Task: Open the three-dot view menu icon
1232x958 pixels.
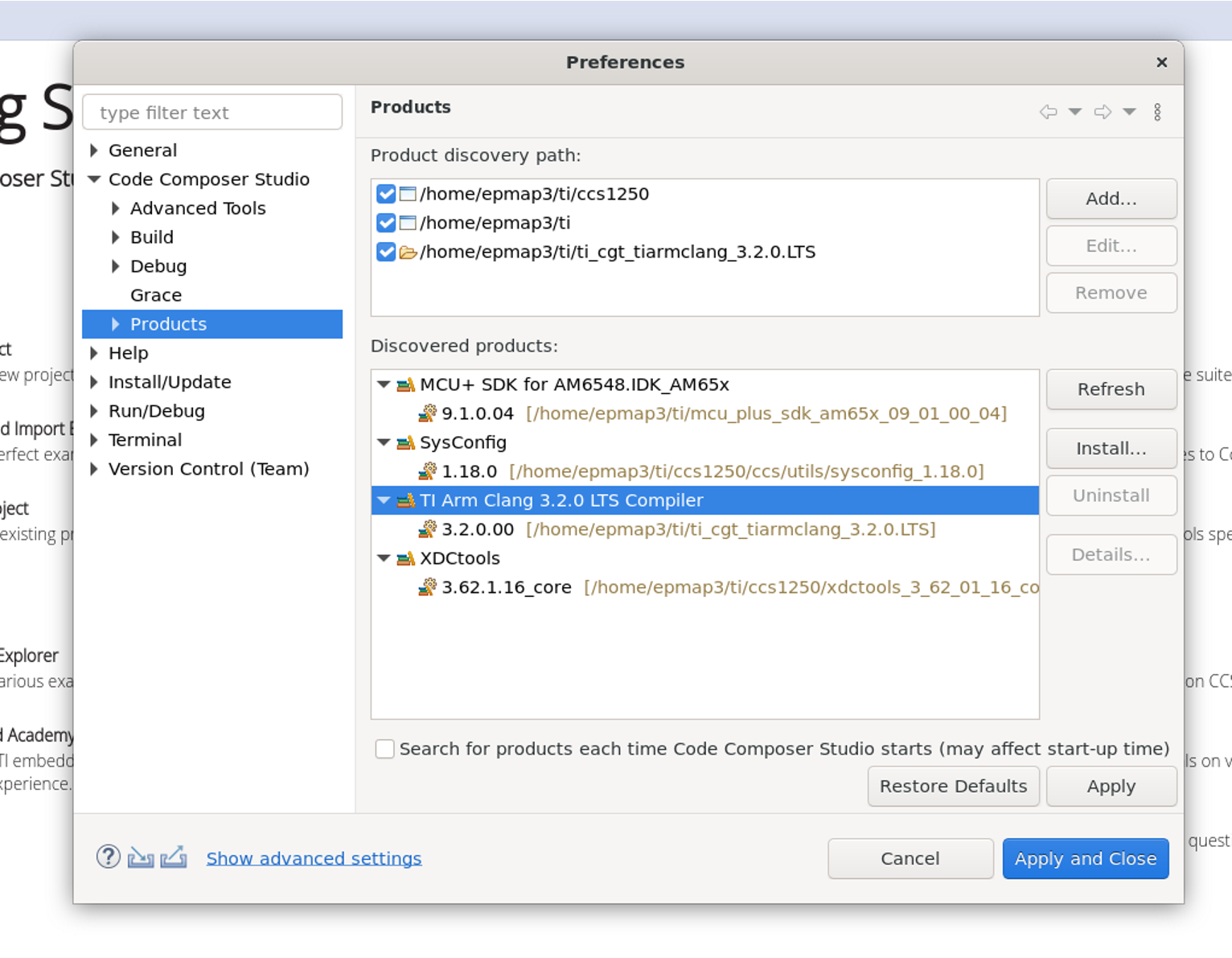Action: 1157,112
